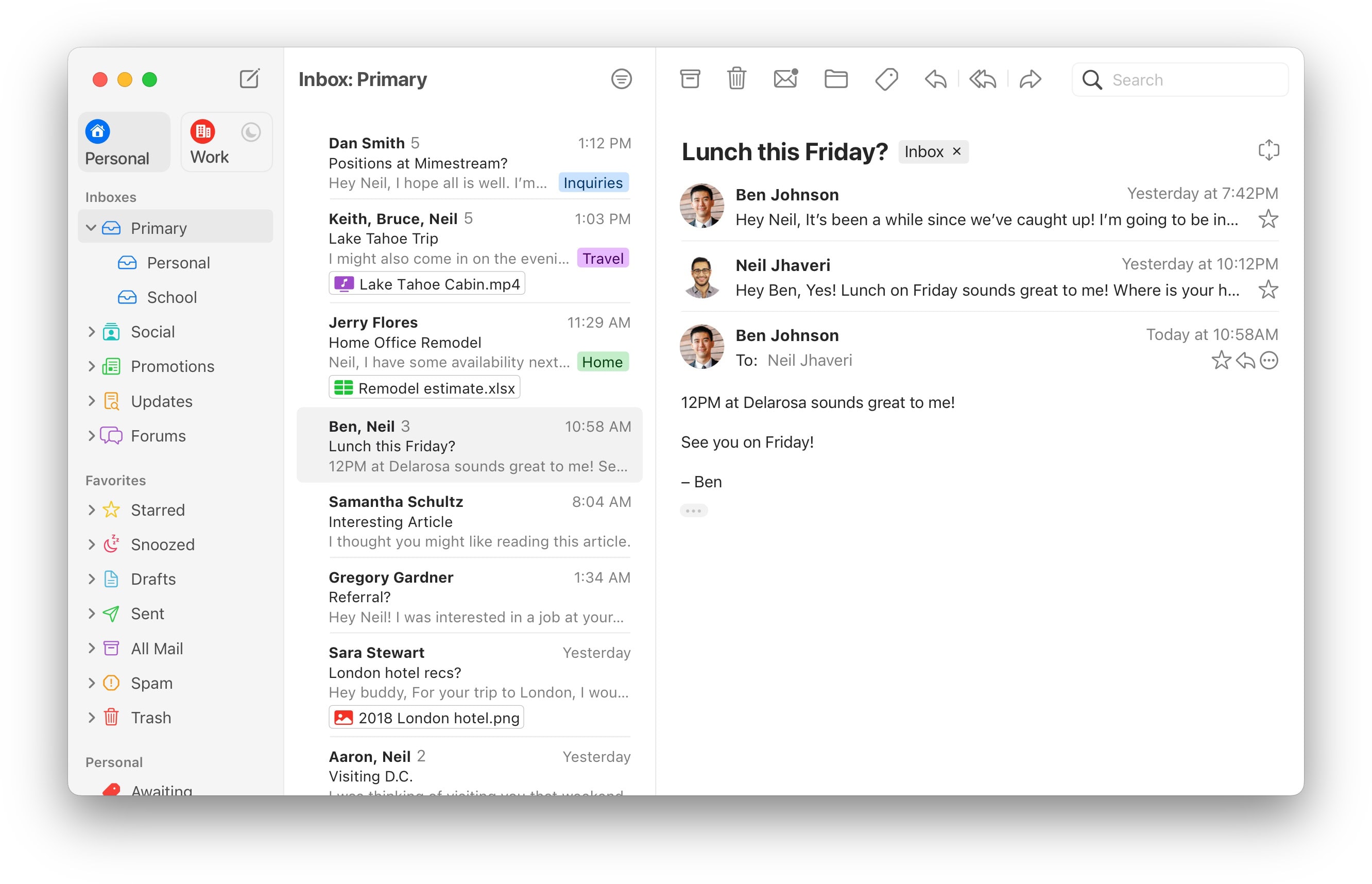Click the label tag icon

click(x=886, y=79)
